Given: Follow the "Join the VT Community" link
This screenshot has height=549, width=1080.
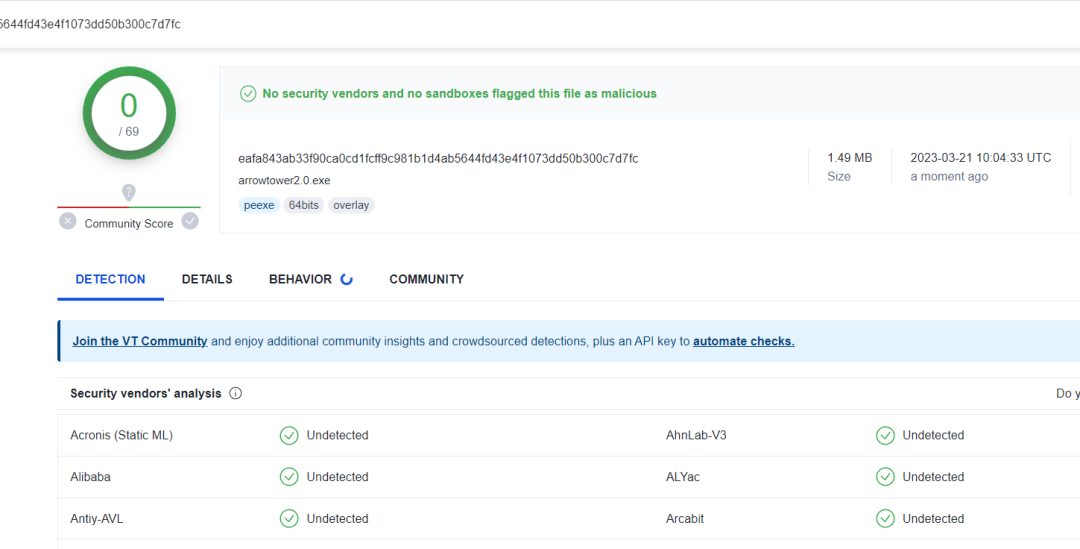Looking at the screenshot, I should pyautogui.click(x=140, y=341).
